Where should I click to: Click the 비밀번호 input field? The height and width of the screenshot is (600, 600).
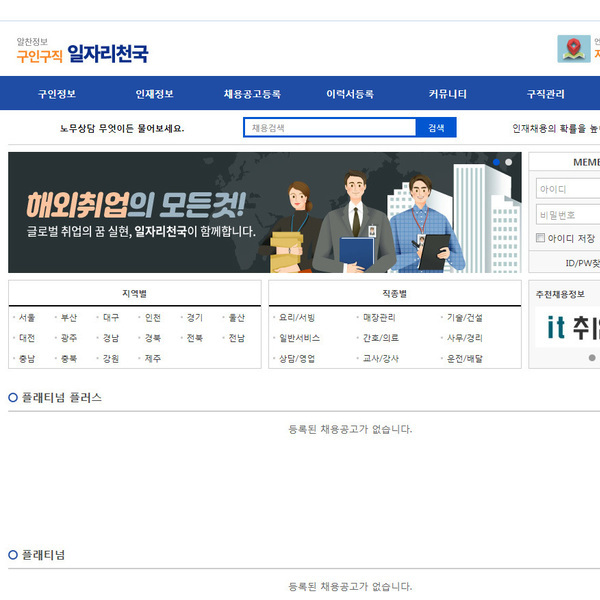point(568,215)
